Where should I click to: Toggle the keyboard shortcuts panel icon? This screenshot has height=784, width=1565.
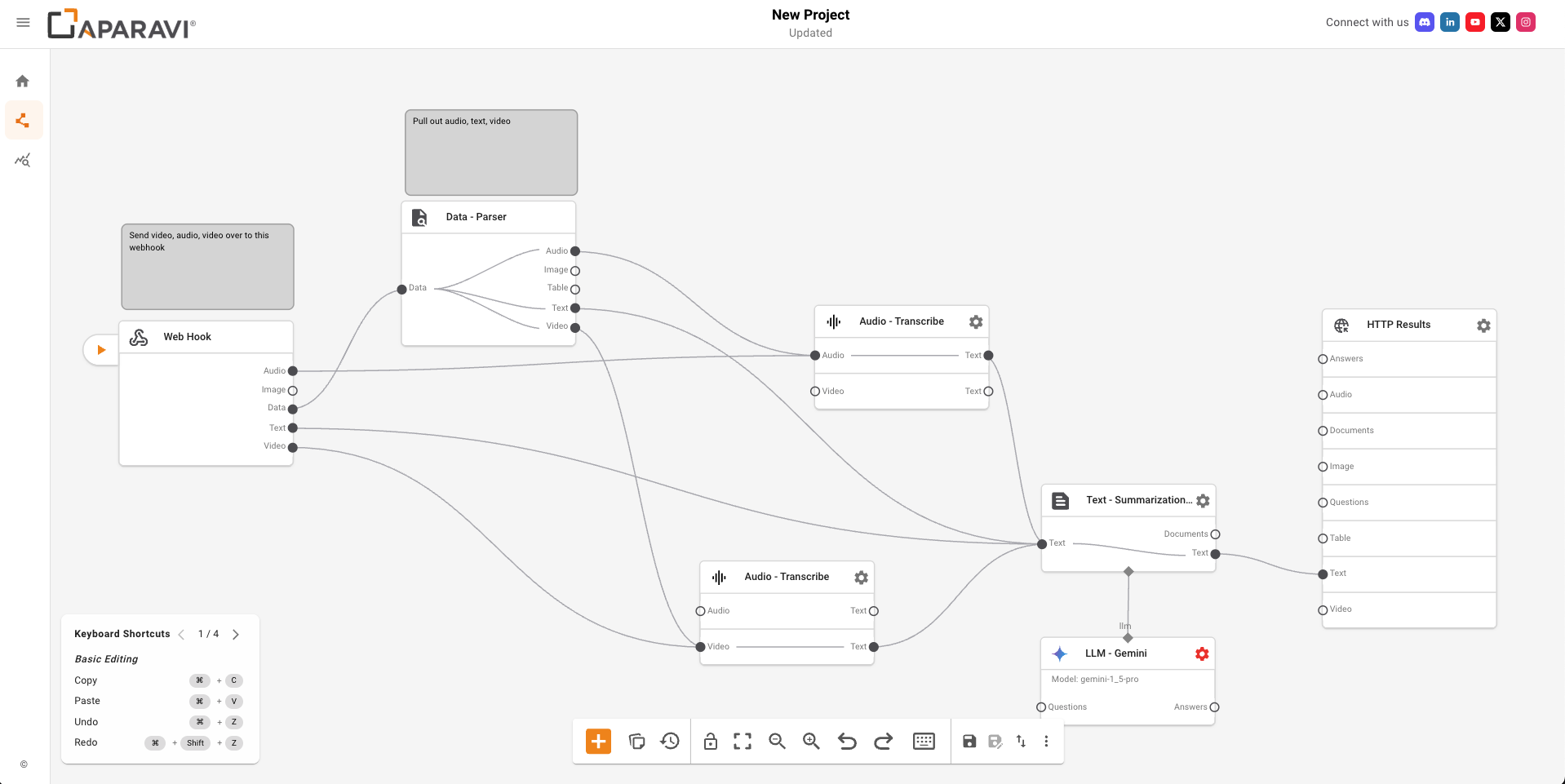pyautogui.click(x=924, y=741)
